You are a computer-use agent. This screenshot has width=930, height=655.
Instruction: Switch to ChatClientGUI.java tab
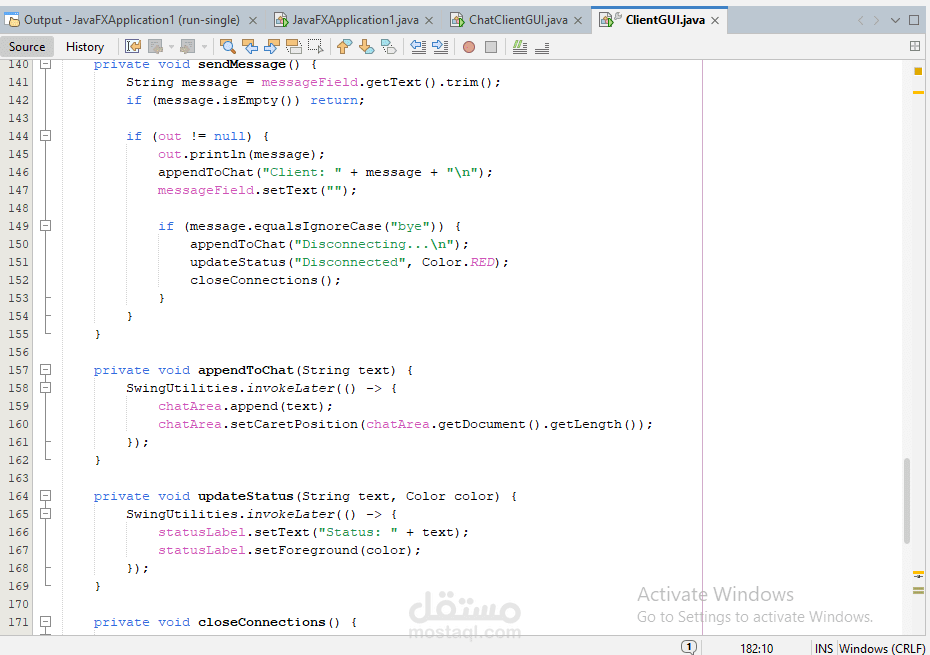[518, 20]
